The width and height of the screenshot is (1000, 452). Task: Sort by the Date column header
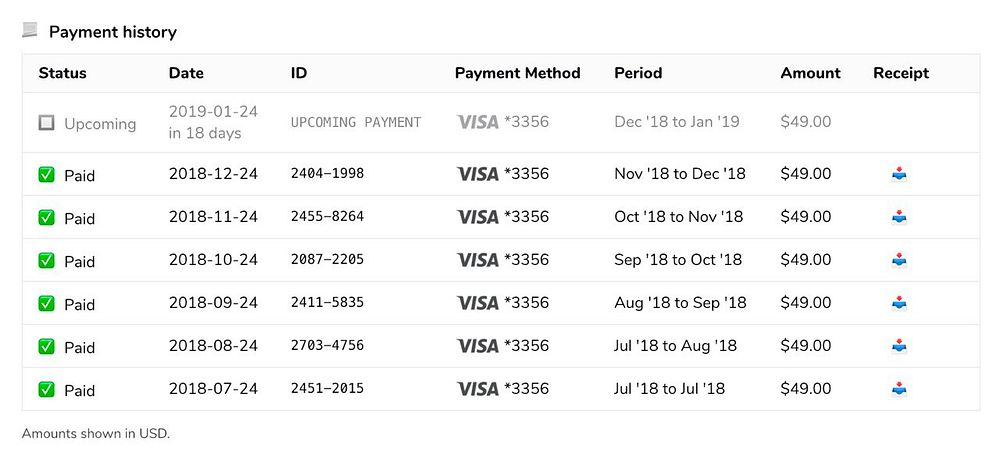click(x=186, y=73)
